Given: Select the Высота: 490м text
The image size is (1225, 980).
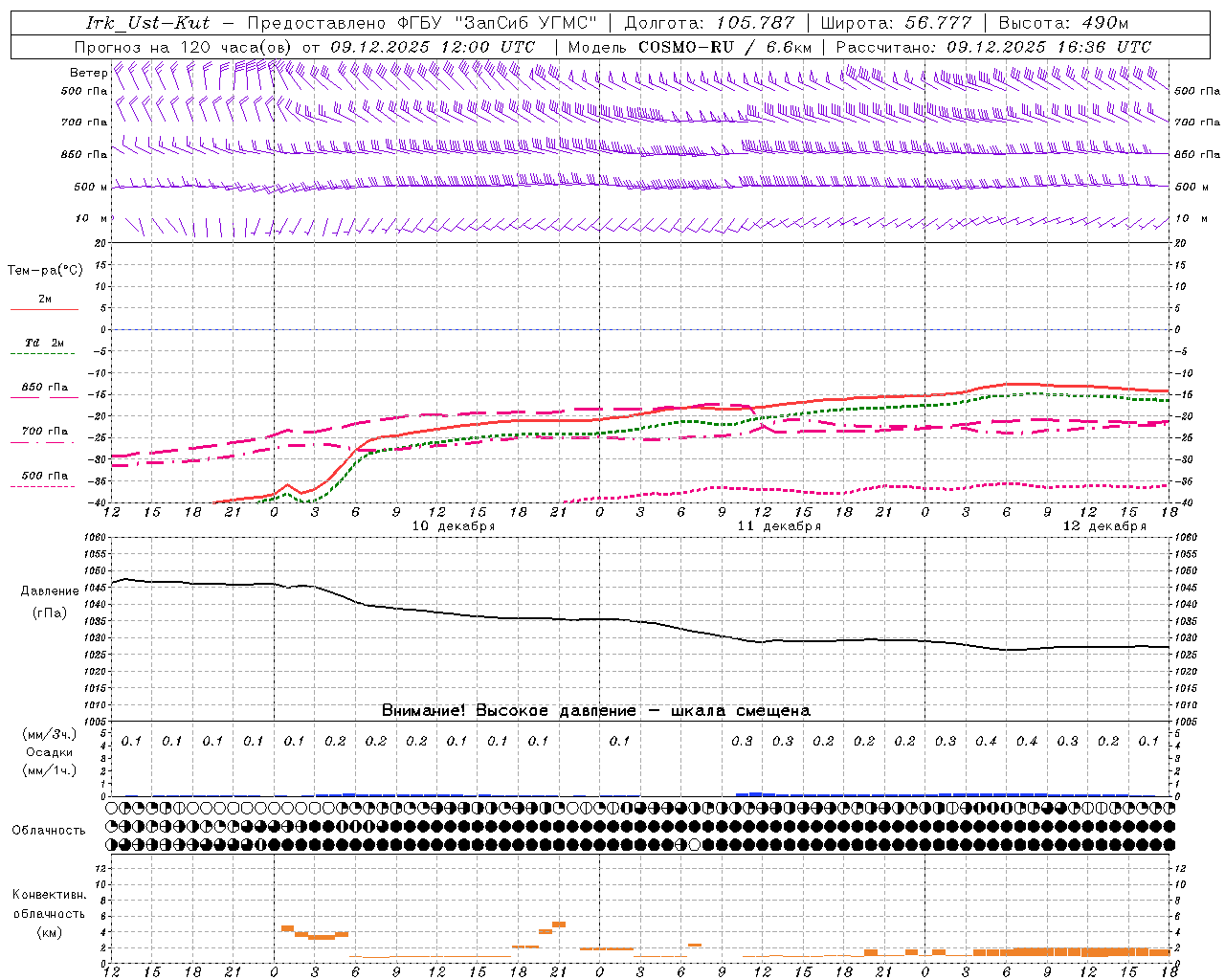Looking at the screenshot, I should click(x=1063, y=23).
